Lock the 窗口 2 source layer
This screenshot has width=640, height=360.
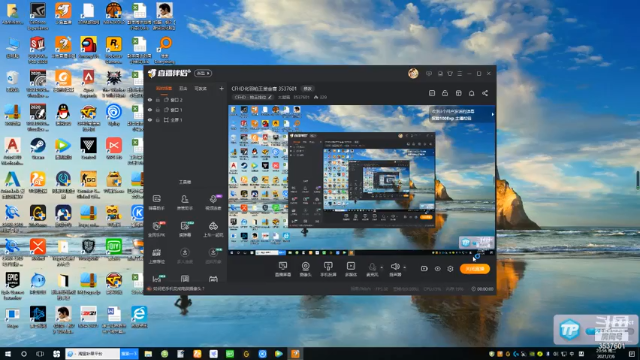click(x=158, y=100)
